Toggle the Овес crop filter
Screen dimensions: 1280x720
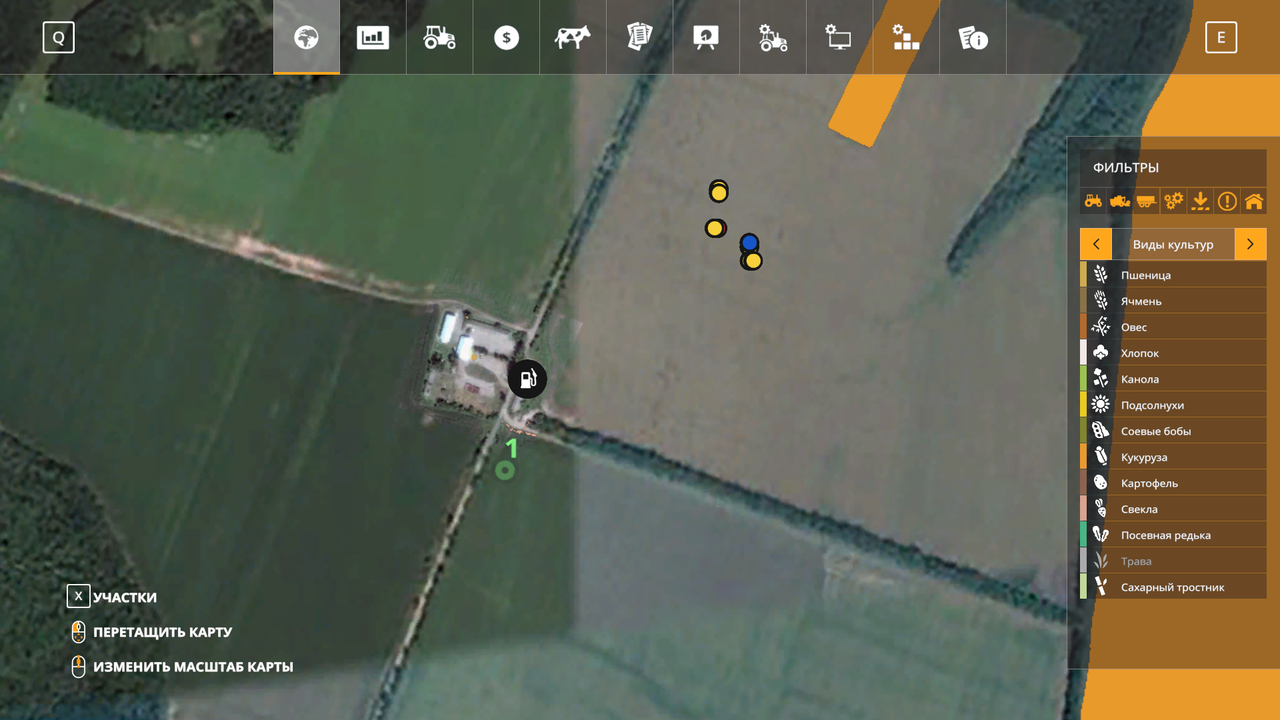point(1173,327)
